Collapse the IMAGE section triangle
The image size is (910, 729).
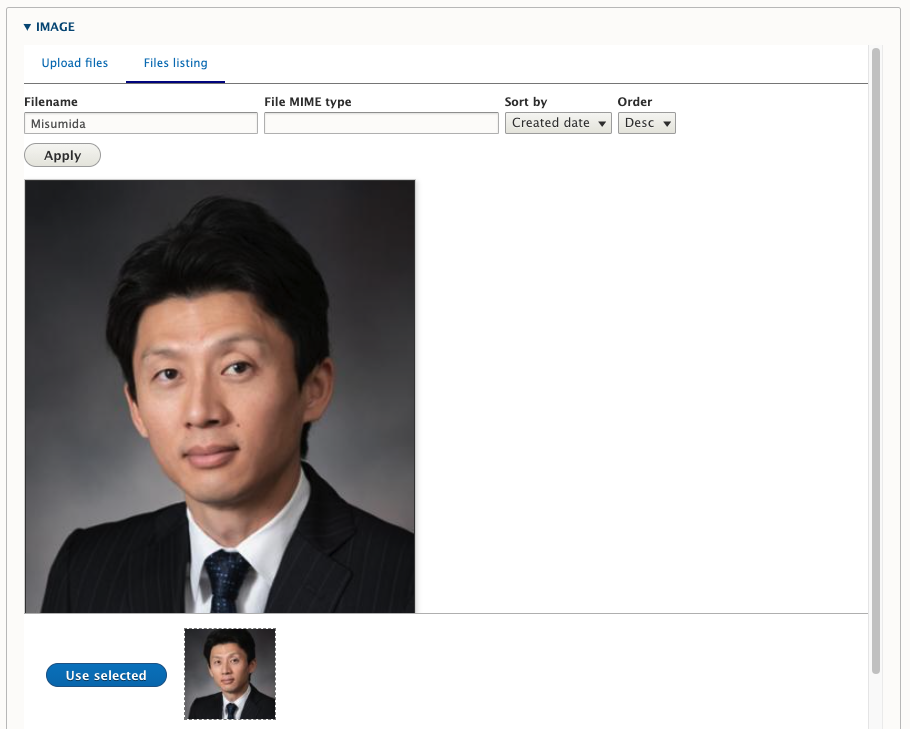coord(28,27)
